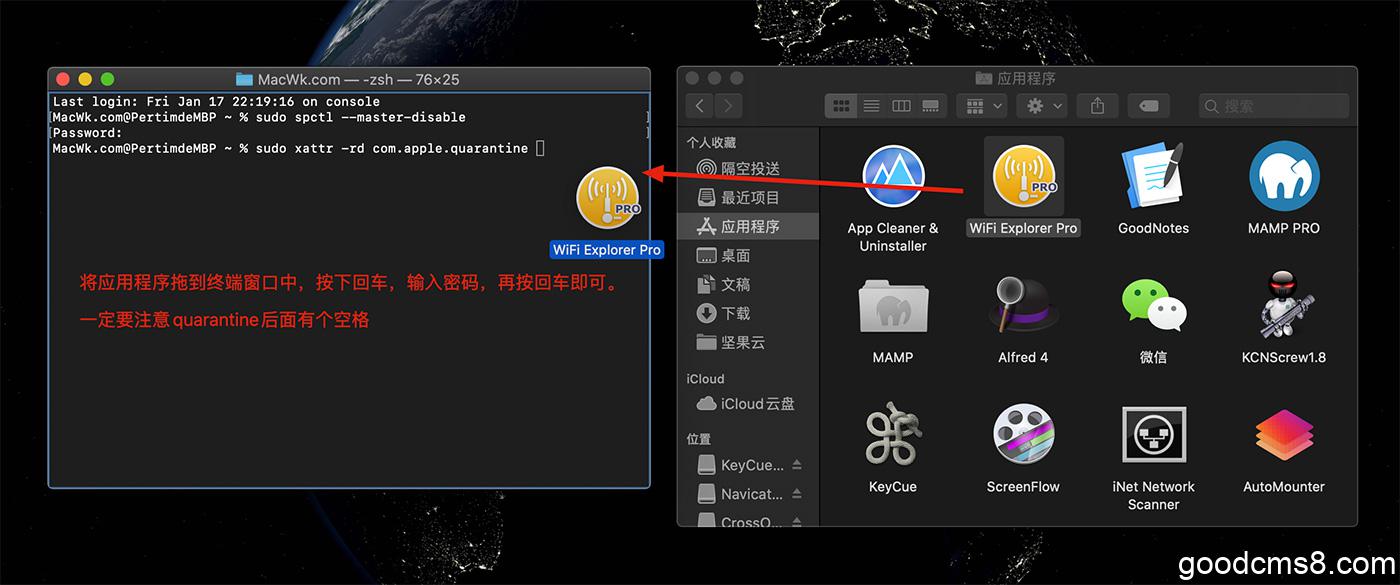The image size is (1400, 585).
Task: Click the Share button in Finder toolbar
Action: [1098, 105]
